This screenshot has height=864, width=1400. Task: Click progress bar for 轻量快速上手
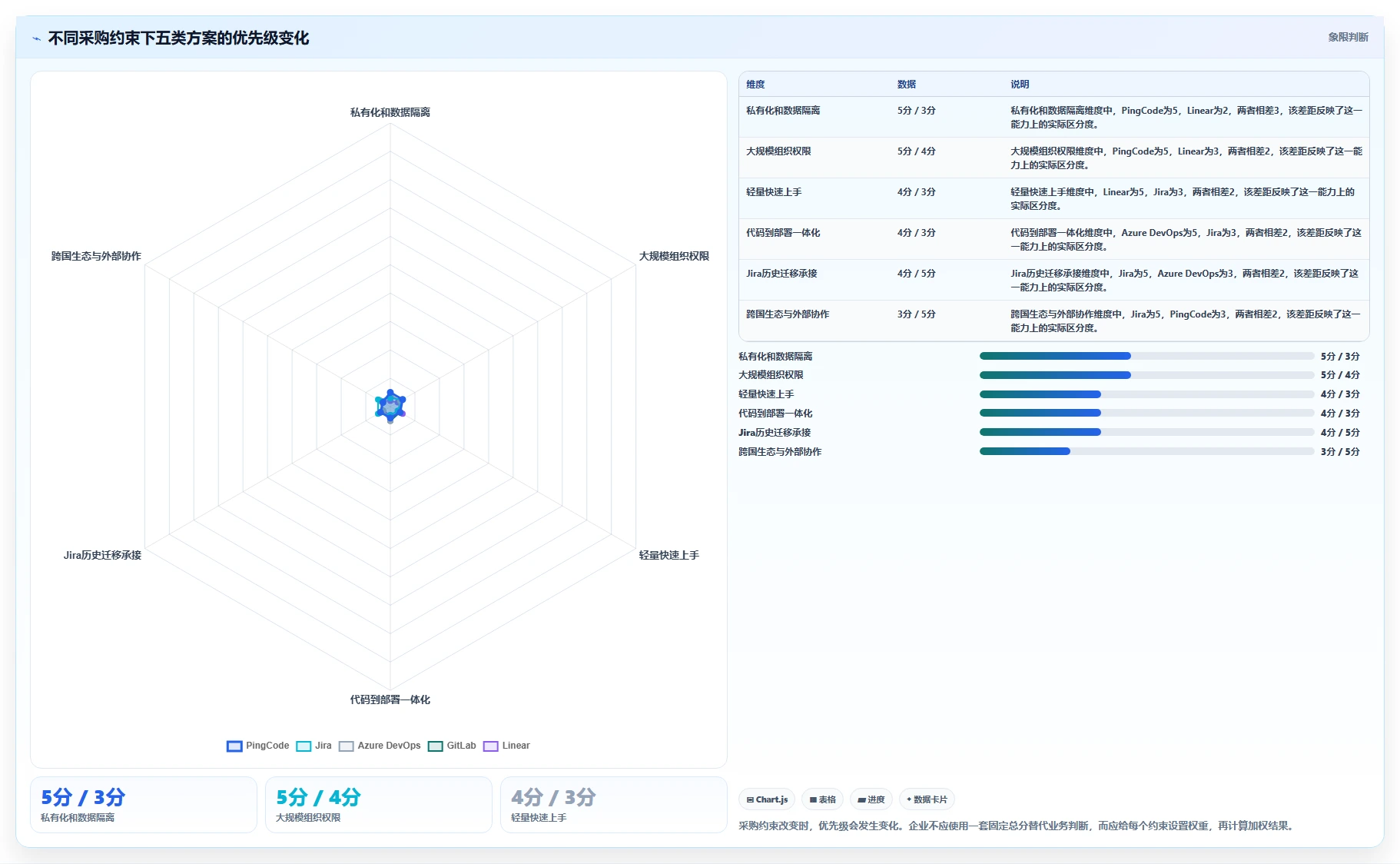point(1146,394)
